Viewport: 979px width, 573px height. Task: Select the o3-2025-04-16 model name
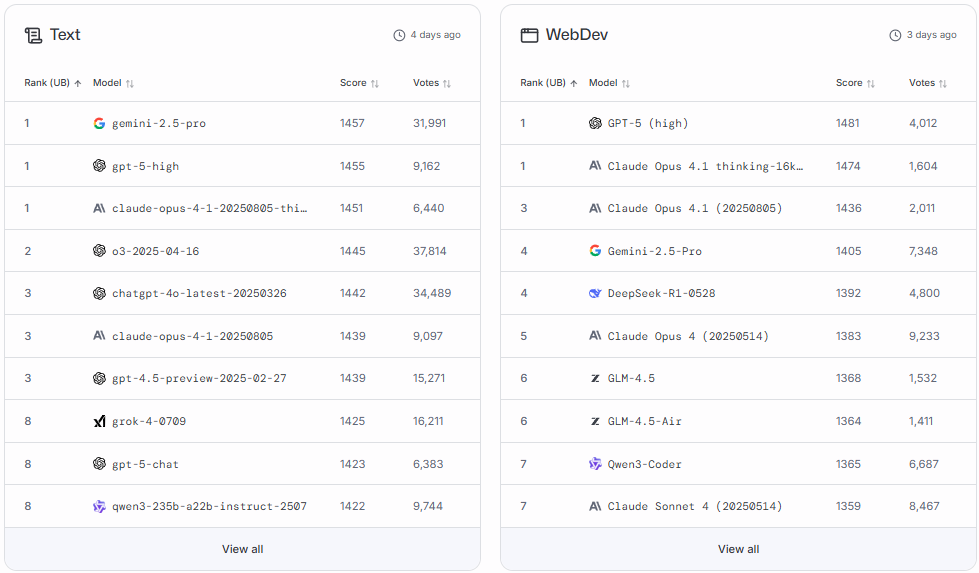(155, 251)
